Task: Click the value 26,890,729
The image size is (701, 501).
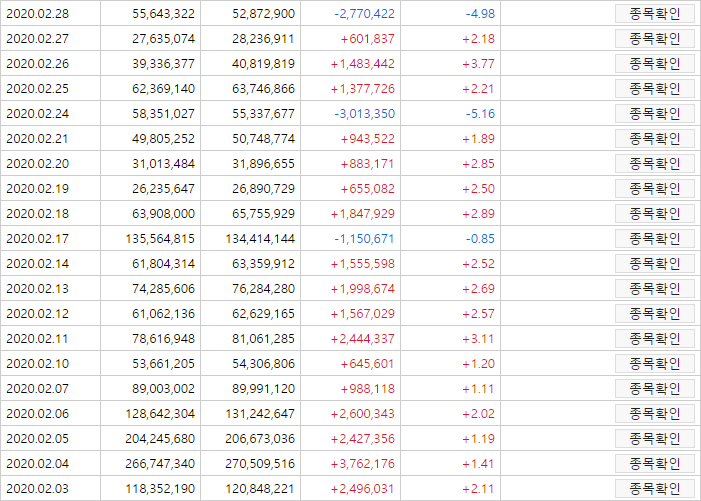Action: (x=263, y=189)
